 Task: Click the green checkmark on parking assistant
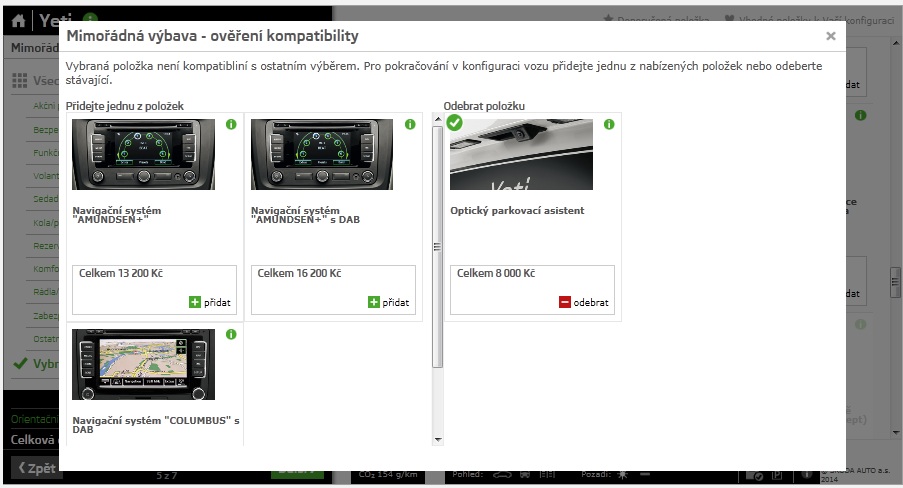click(454, 122)
